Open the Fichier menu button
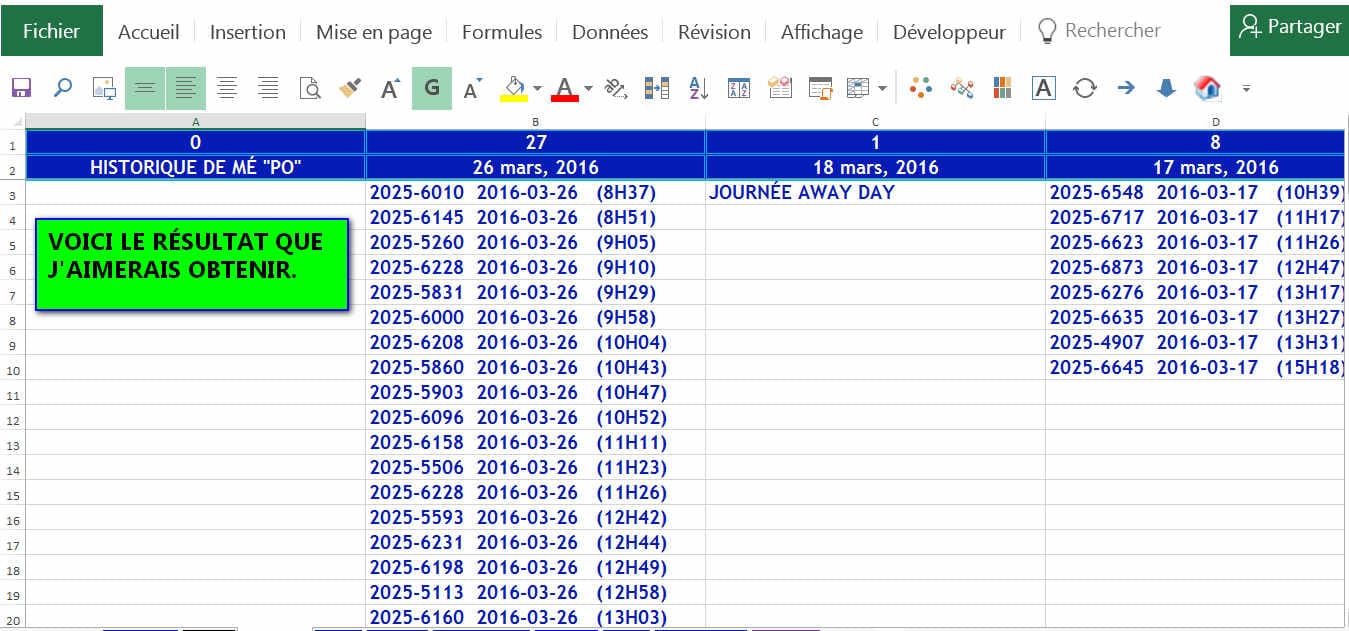 click(x=51, y=31)
